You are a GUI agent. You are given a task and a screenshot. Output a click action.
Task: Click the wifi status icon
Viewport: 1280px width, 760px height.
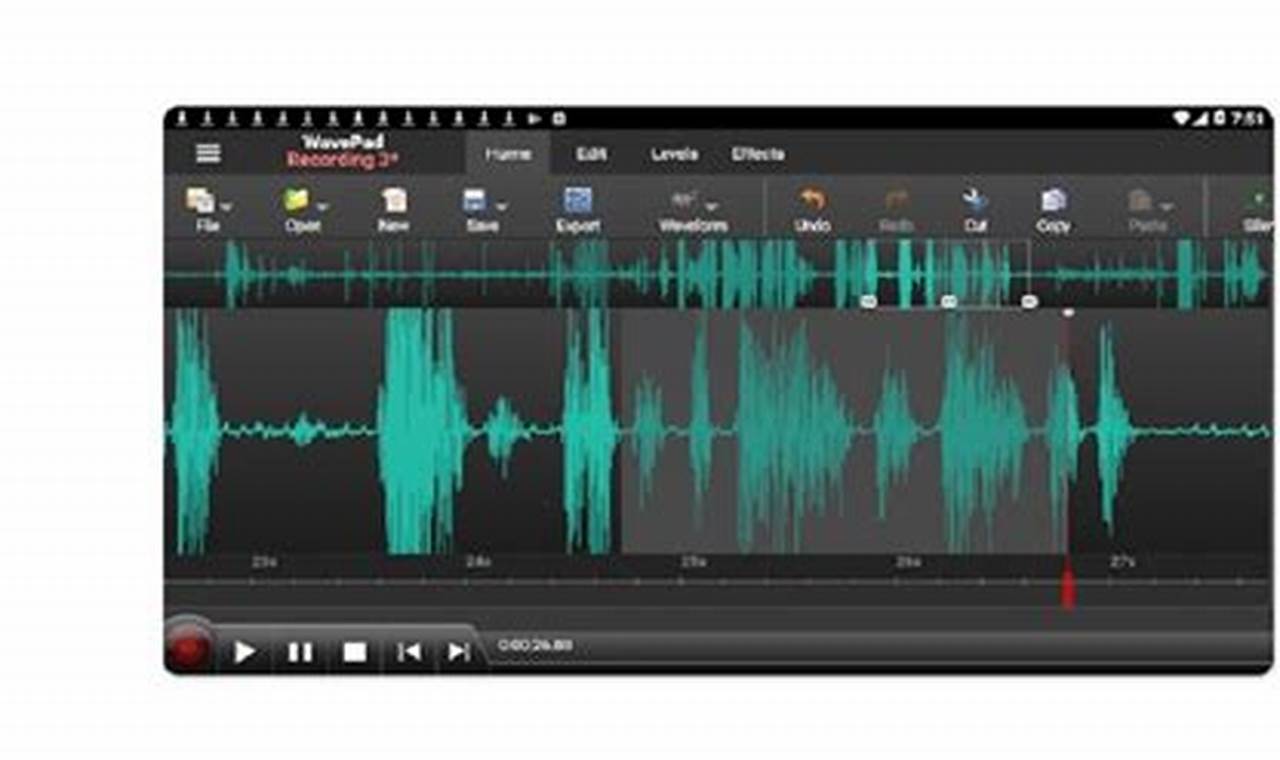point(1182,118)
